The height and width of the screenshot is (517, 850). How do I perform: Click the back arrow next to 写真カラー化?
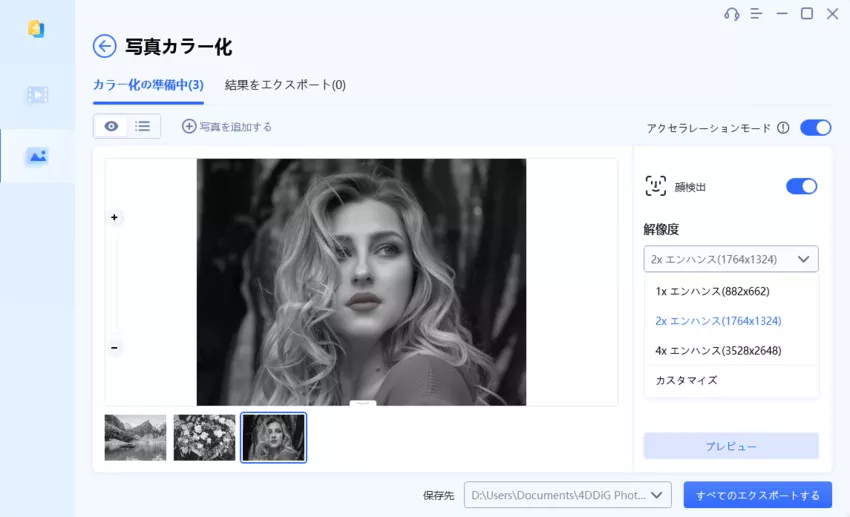(105, 47)
